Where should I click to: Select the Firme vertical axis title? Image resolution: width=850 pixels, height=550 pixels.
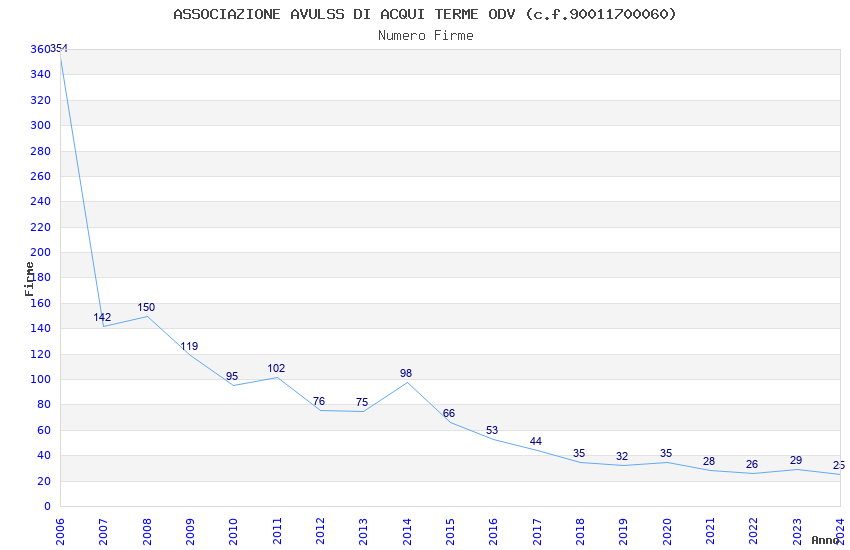(29, 279)
